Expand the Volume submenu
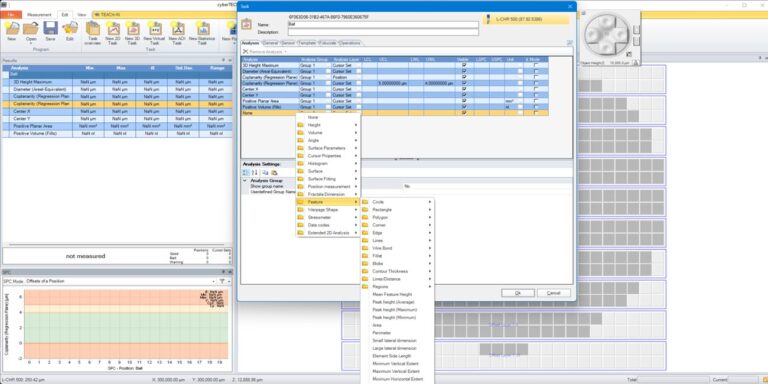The height and width of the screenshot is (384, 768). (328, 133)
